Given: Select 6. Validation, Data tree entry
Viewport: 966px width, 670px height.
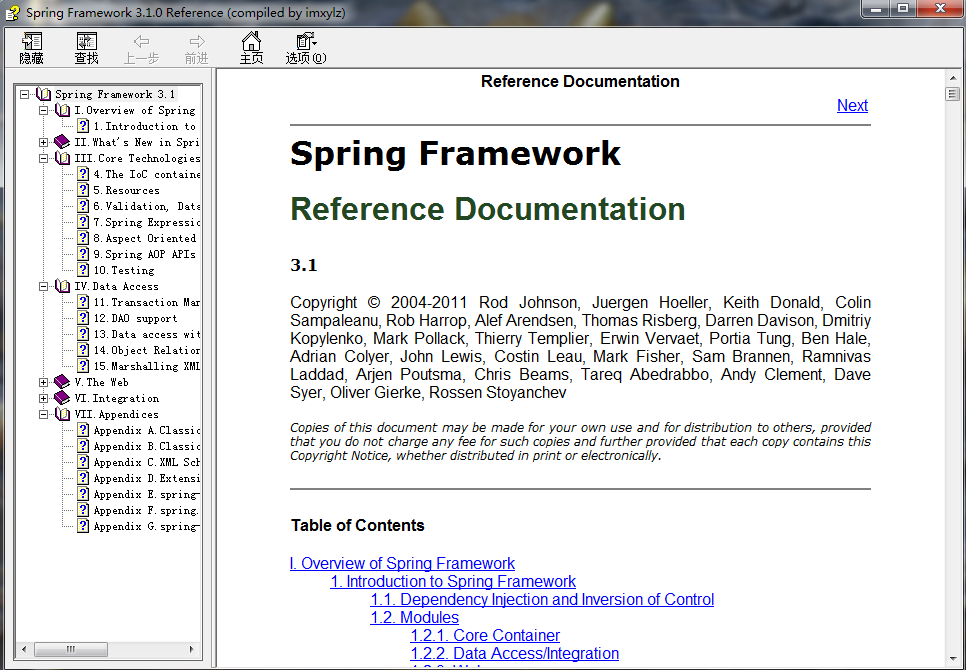Looking at the screenshot, I should (x=147, y=206).
